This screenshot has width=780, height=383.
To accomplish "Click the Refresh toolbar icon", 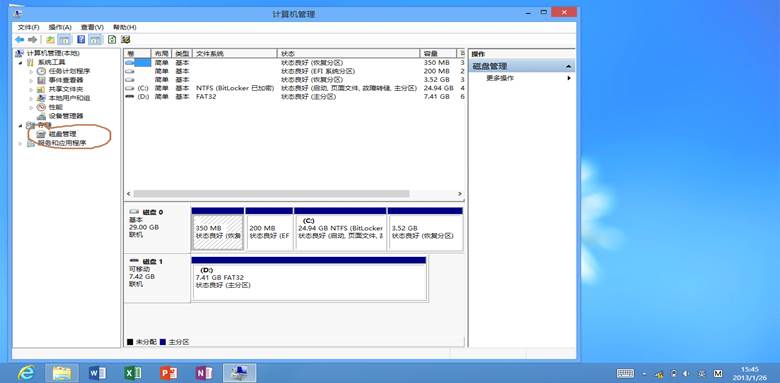I will [112, 39].
